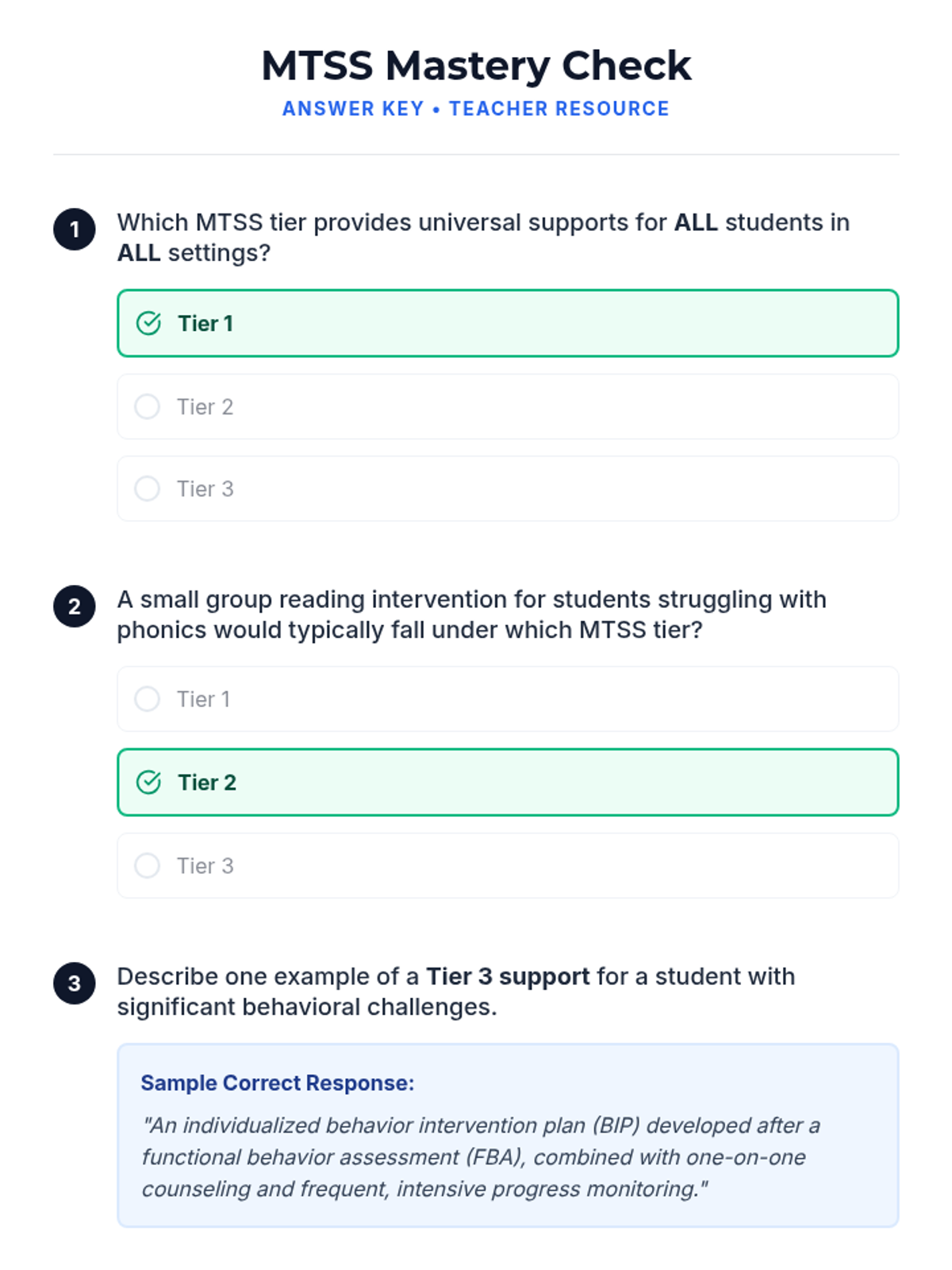Click the Answer Key Teacher Resource subtitle
The image size is (952, 1270).
(476, 109)
